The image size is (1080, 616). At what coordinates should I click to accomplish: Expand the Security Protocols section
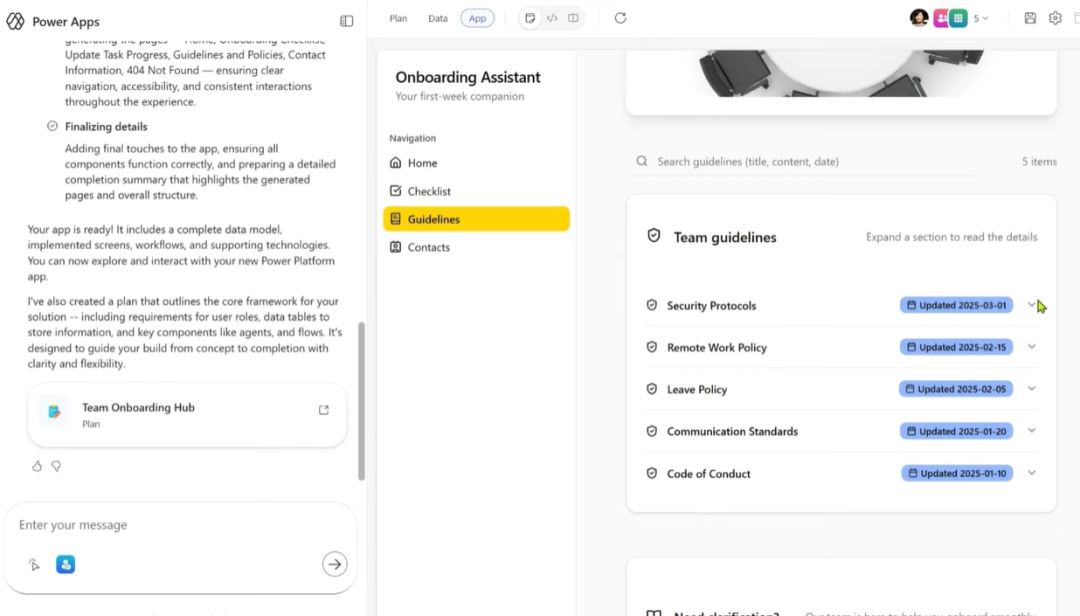[x=1032, y=305]
